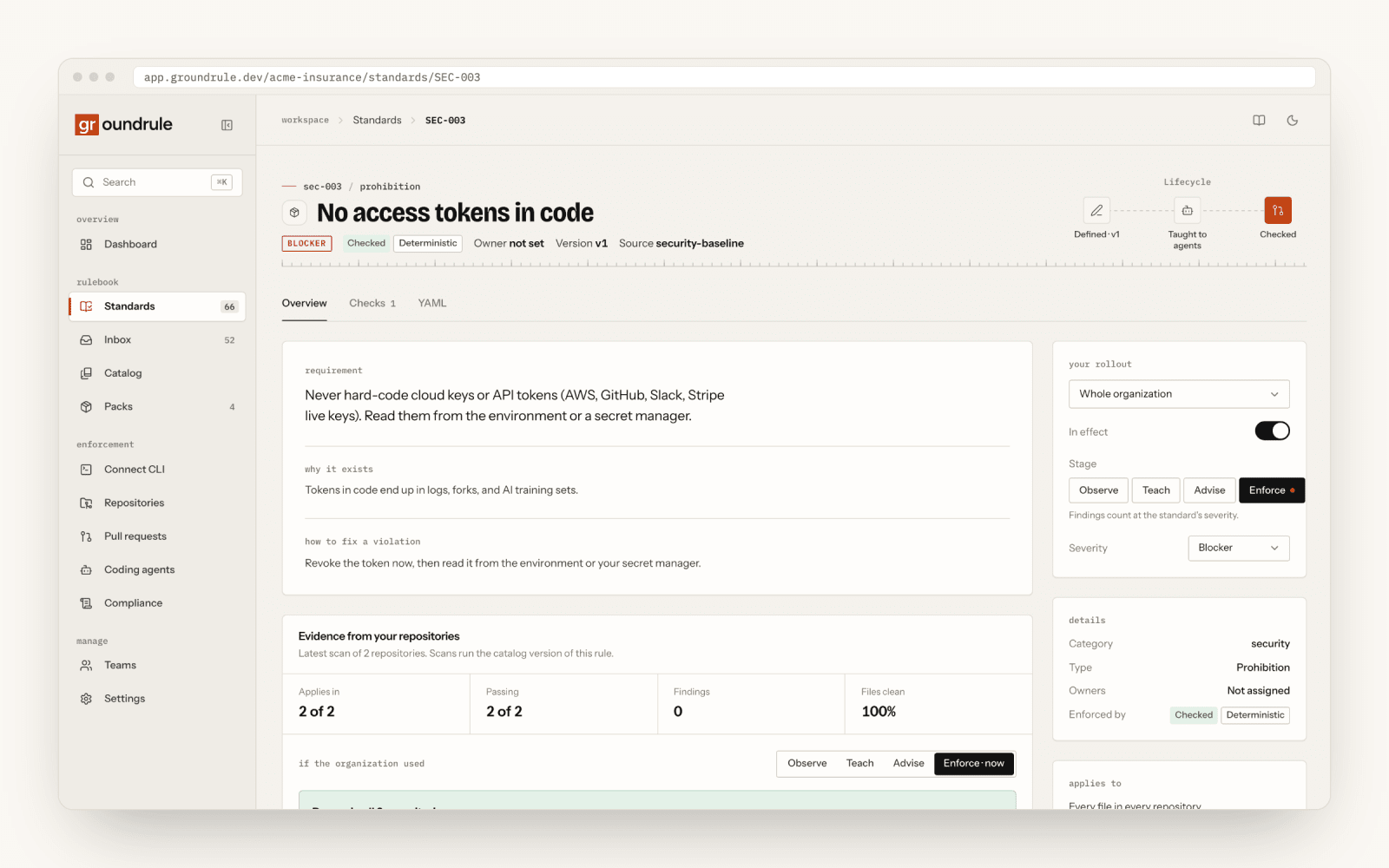Viewport: 1389px width, 868px height.
Task: Switch to the Overview tab
Action: click(x=304, y=304)
